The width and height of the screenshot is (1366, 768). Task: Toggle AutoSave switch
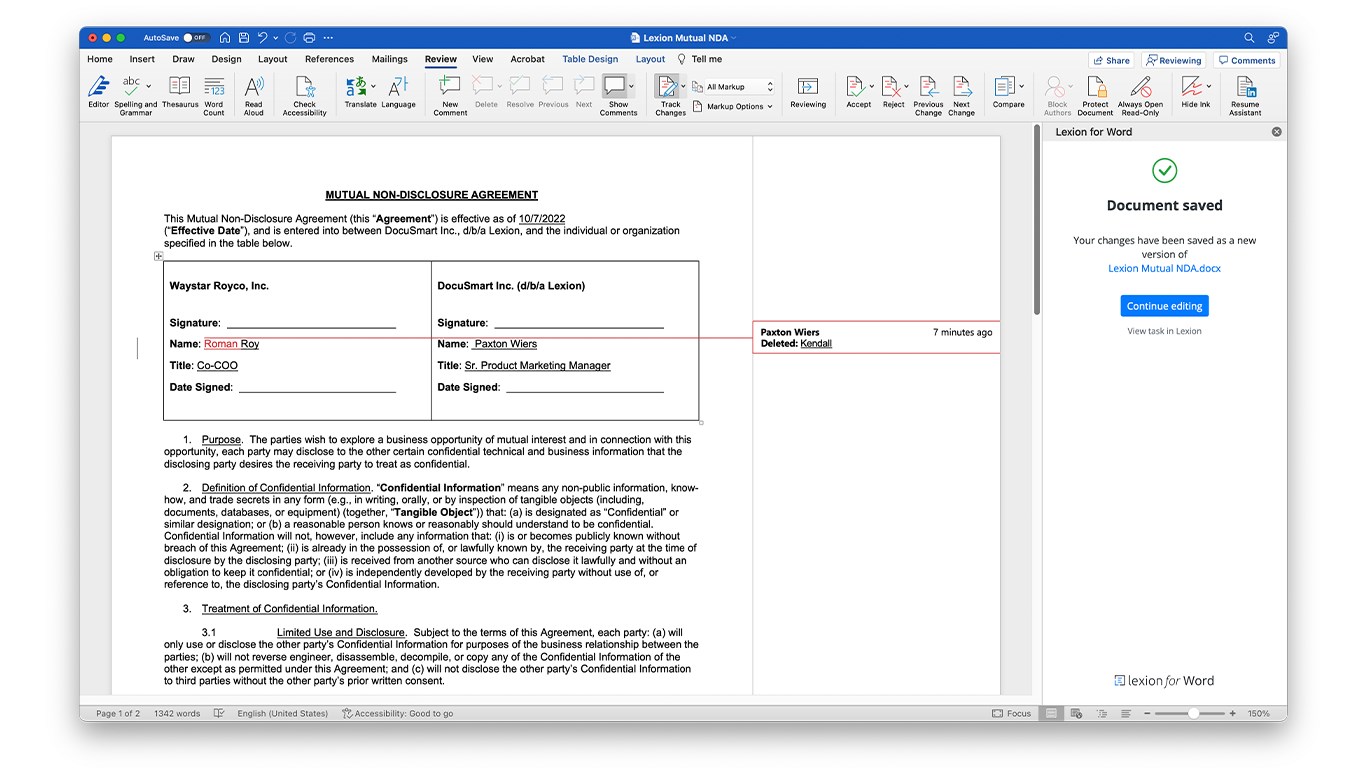coord(196,38)
